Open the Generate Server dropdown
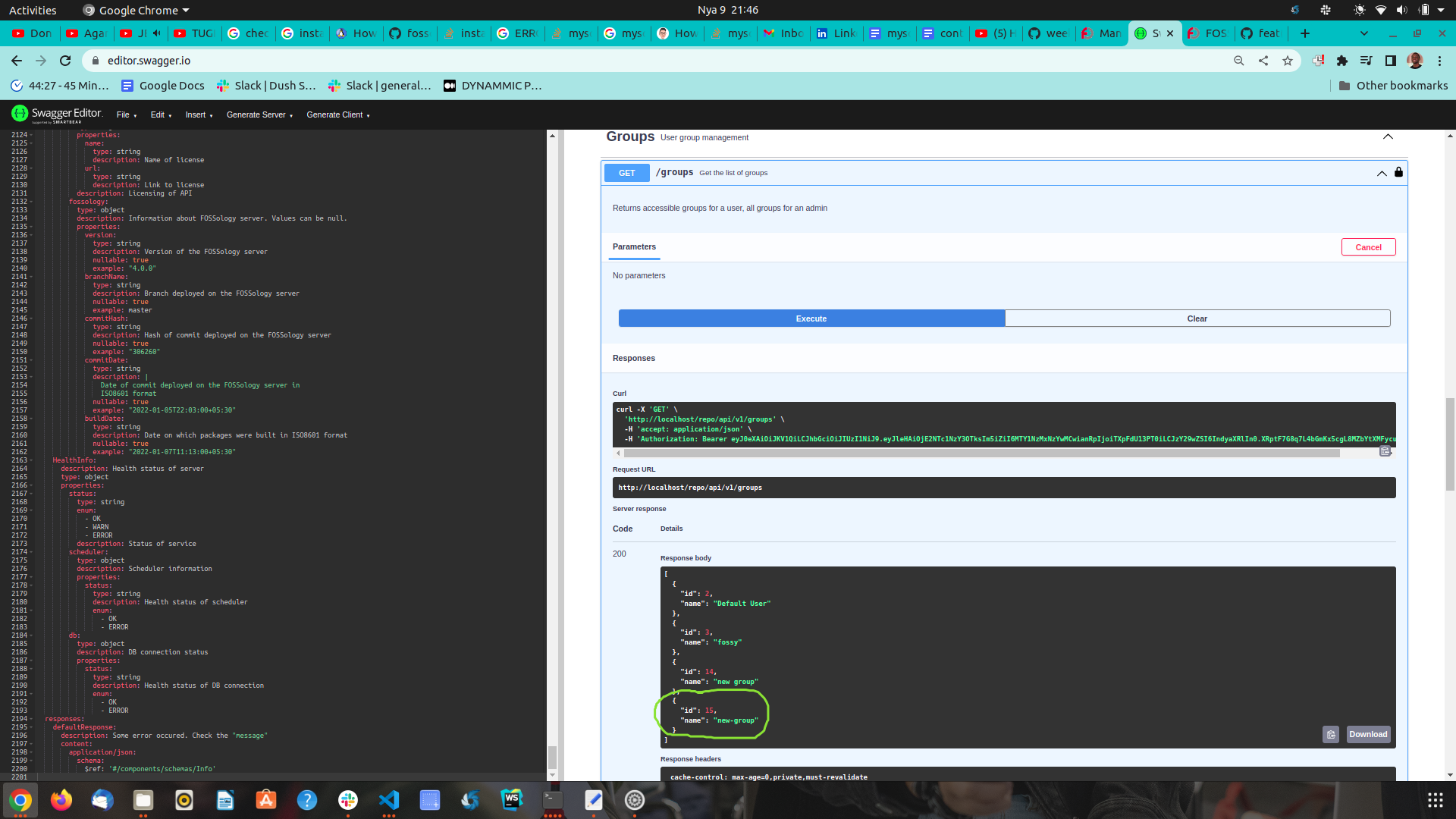 pyautogui.click(x=259, y=115)
